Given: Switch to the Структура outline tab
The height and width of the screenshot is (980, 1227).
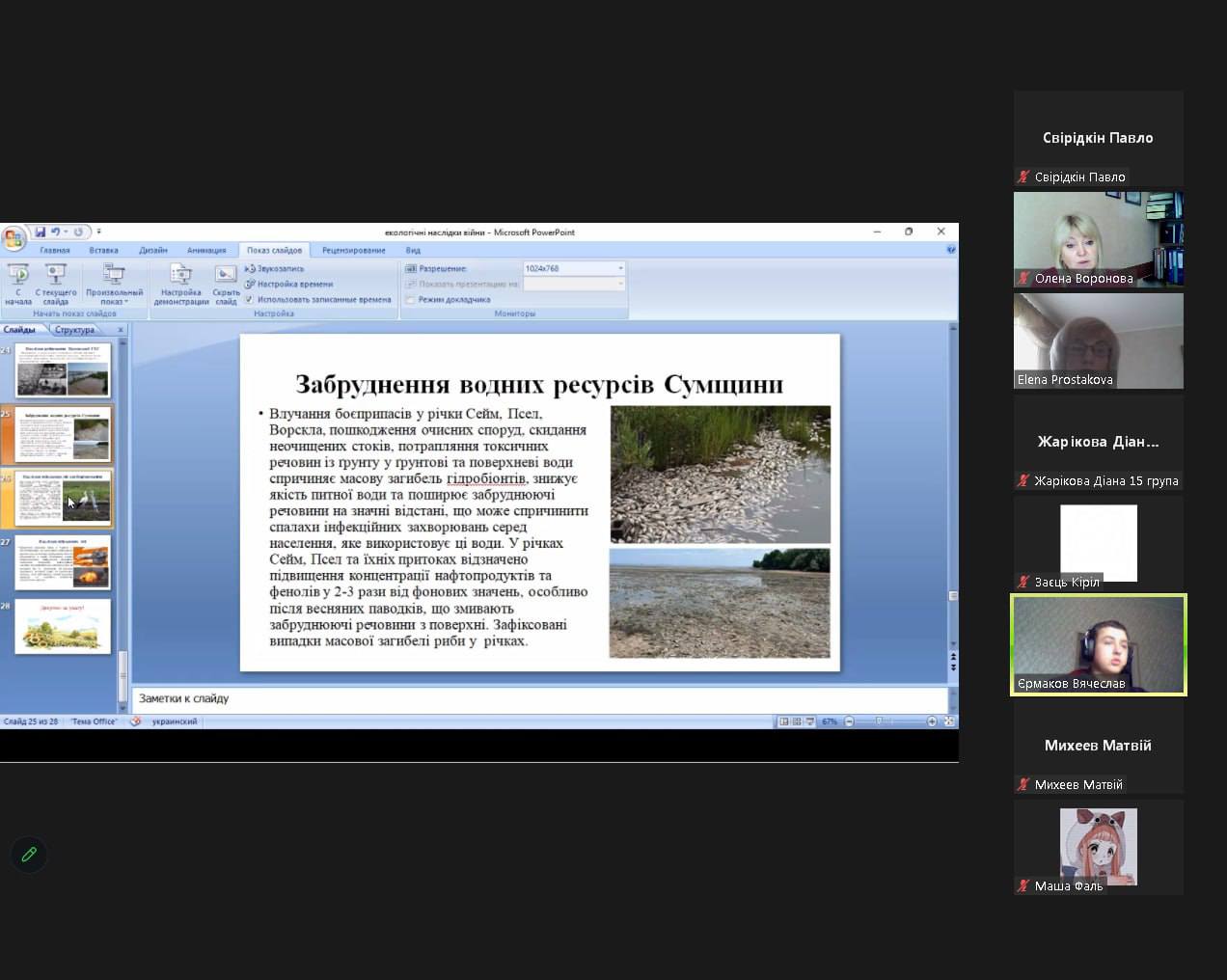Looking at the screenshot, I should pos(75,330).
